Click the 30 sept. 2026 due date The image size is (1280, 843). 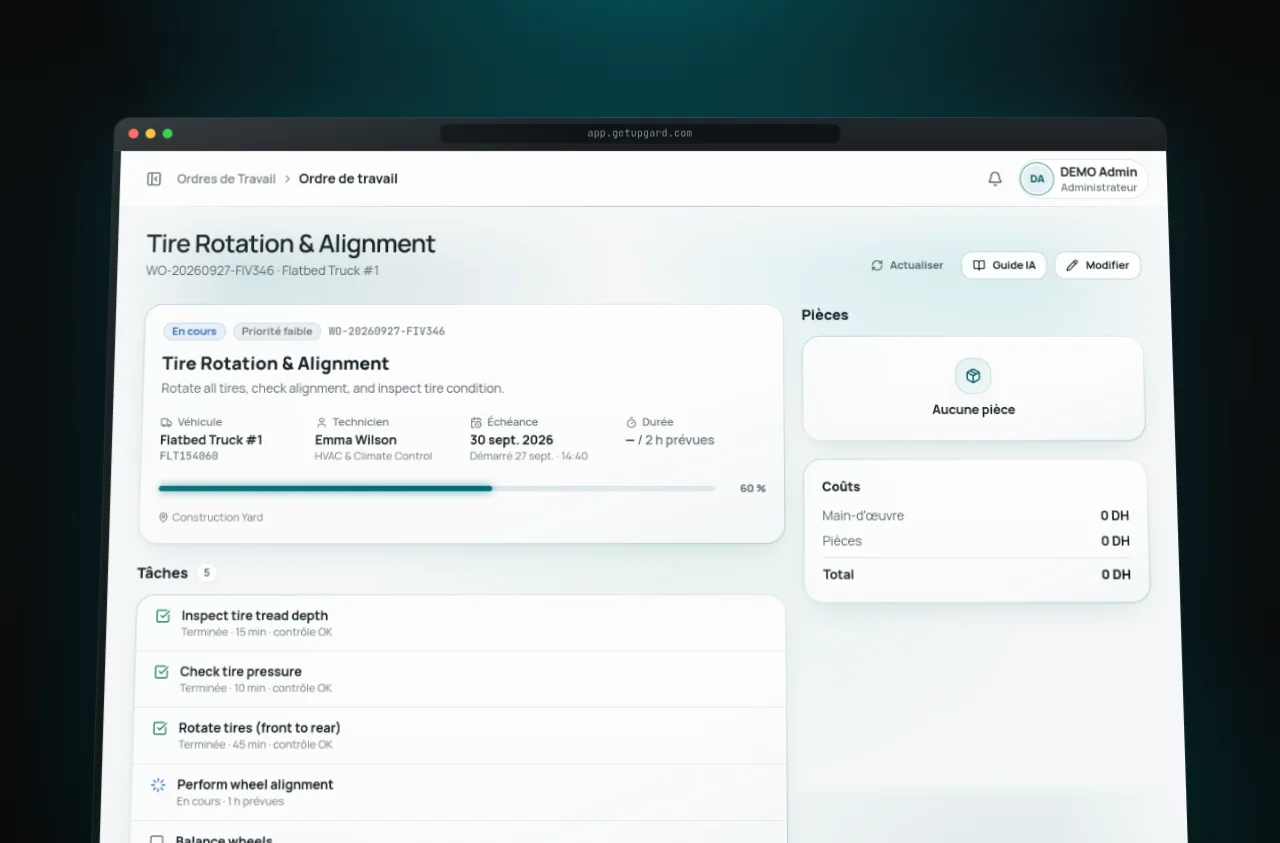point(512,440)
